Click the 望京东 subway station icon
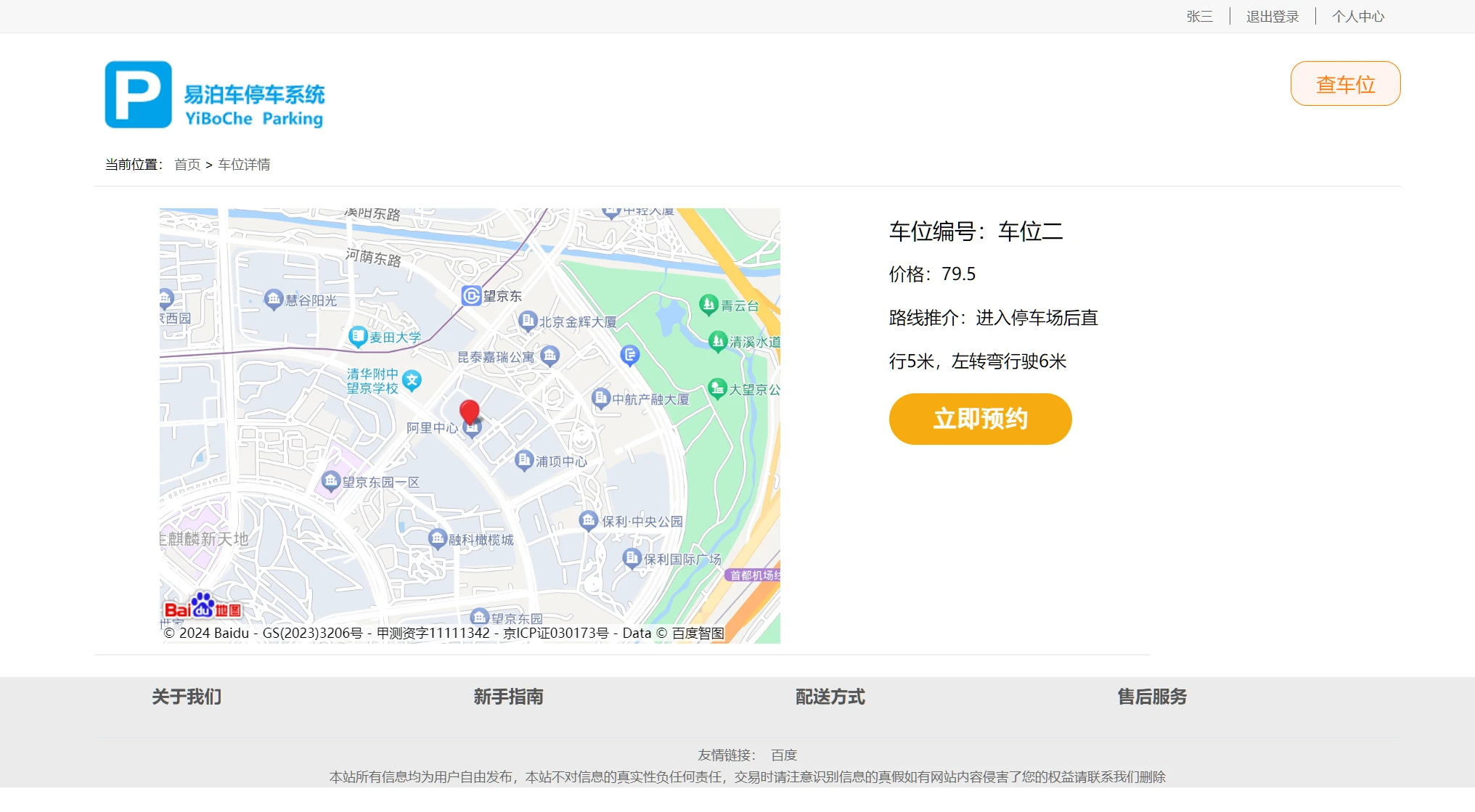 (472, 295)
